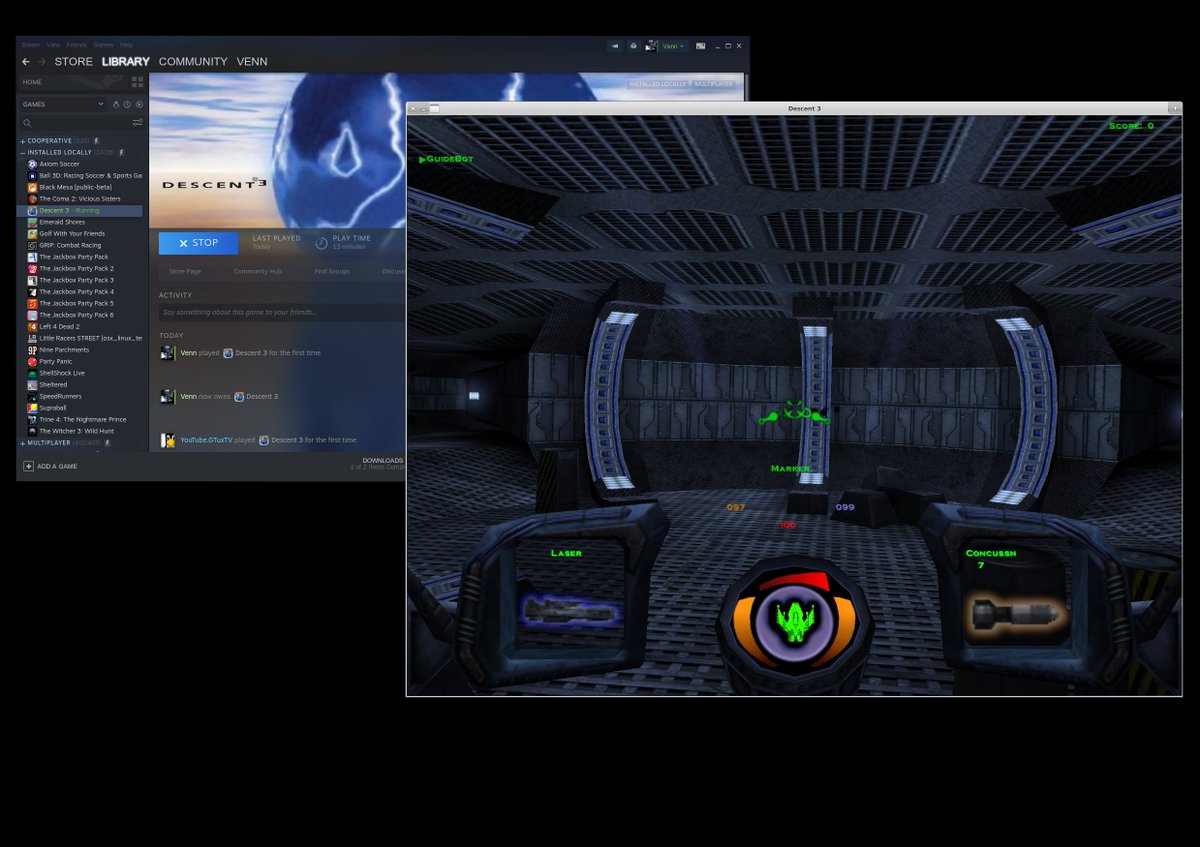1200x847 pixels.
Task: Click the ready-to-play filter icon beside GAMES
Action: point(116,104)
